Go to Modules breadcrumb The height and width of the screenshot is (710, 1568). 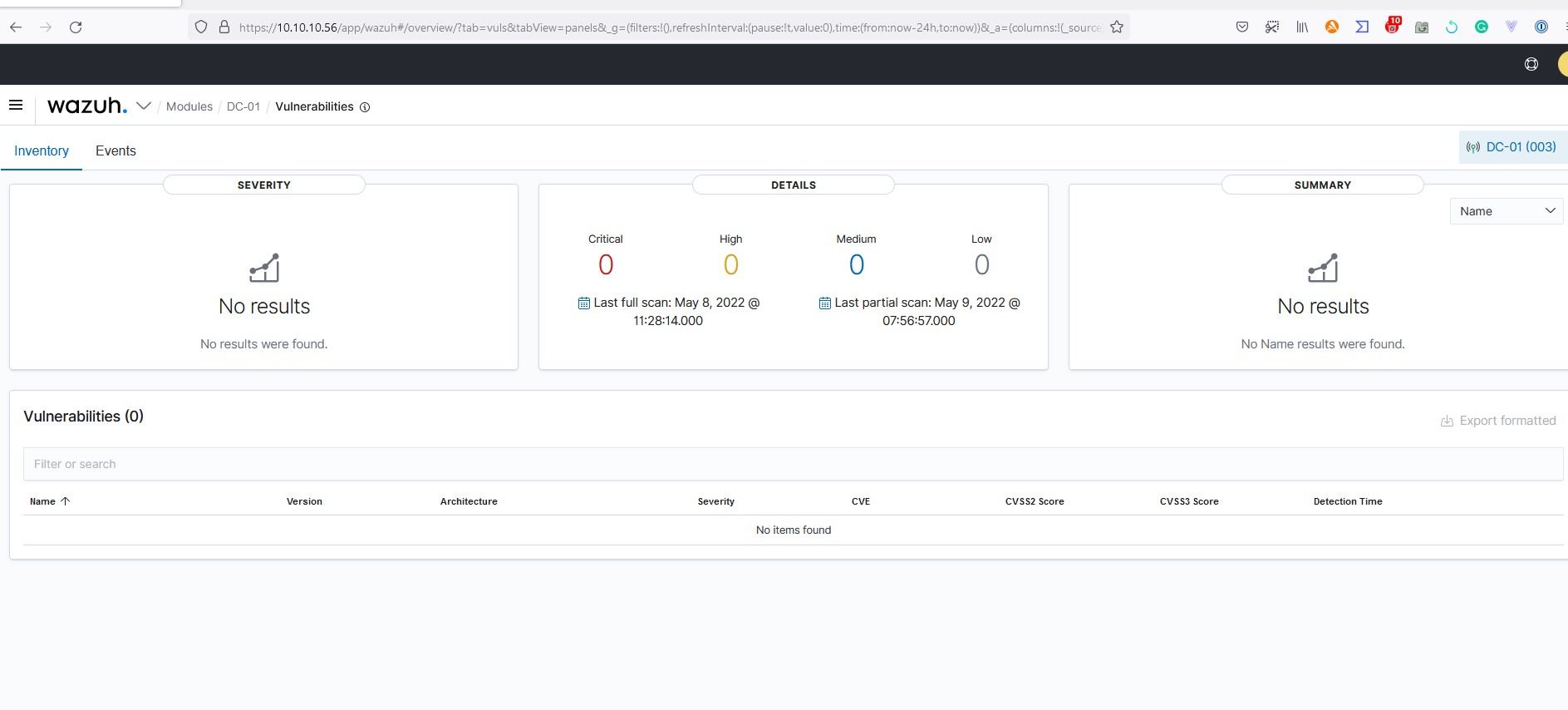pyautogui.click(x=189, y=106)
